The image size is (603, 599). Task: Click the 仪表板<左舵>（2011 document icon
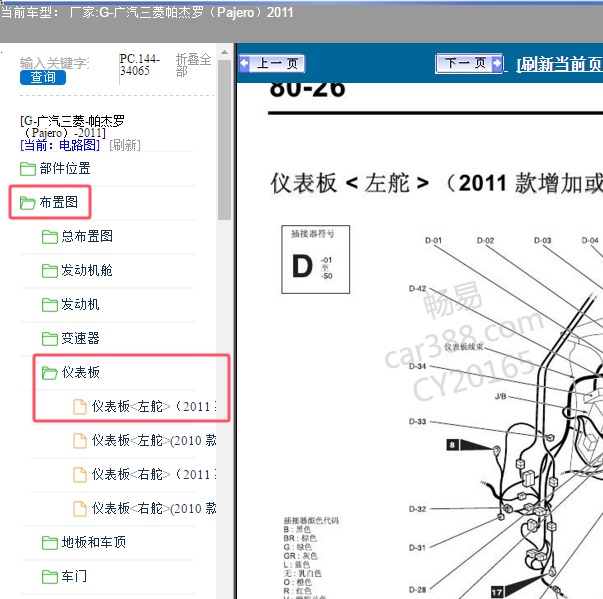[80, 407]
